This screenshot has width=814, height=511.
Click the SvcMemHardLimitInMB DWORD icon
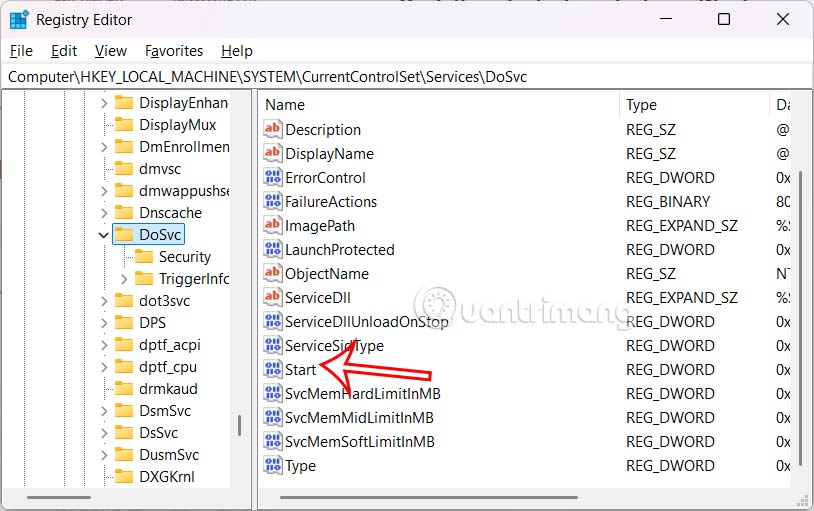point(273,394)
